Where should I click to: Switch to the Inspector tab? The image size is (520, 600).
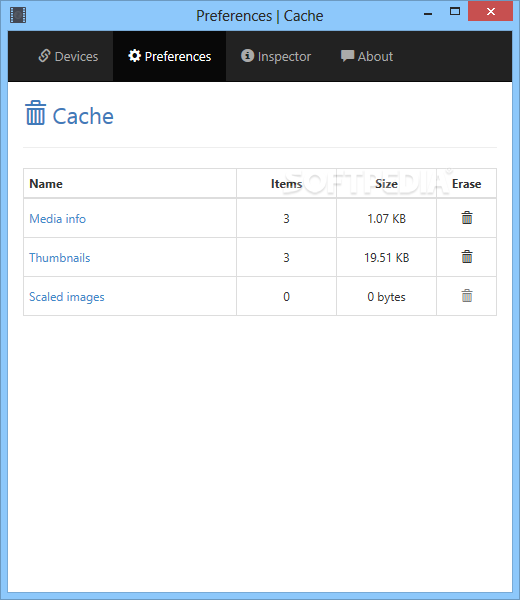276,56
